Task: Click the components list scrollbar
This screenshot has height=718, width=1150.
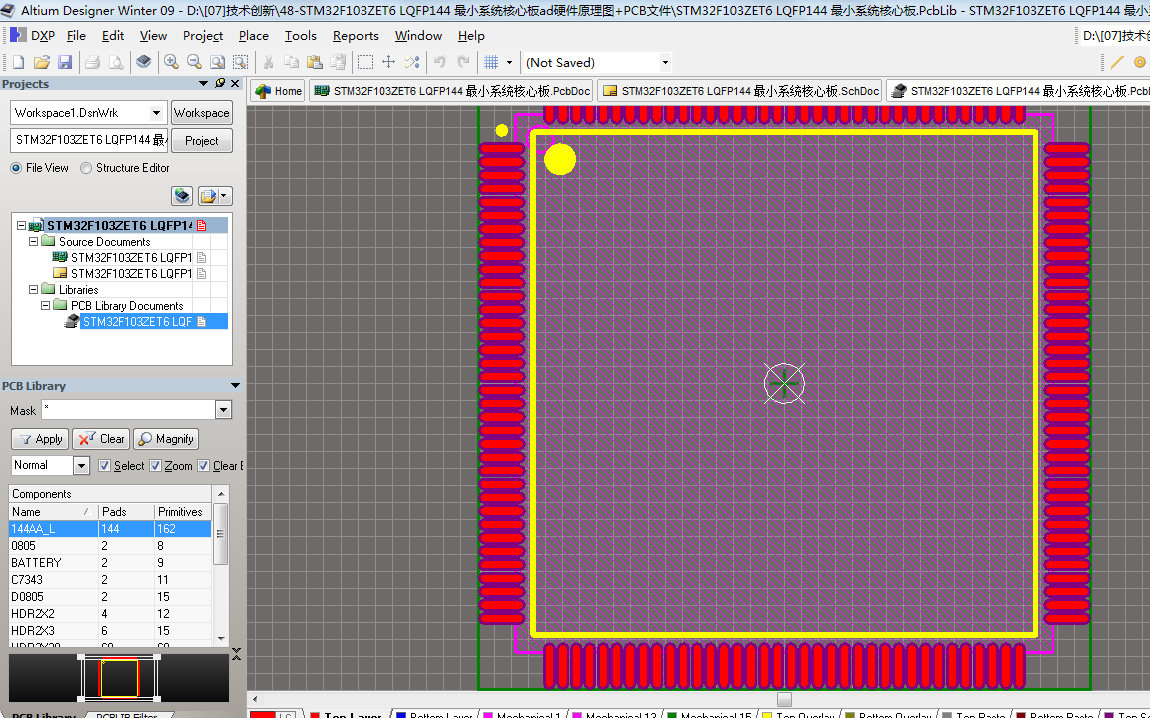Action: tap(220, 534)
